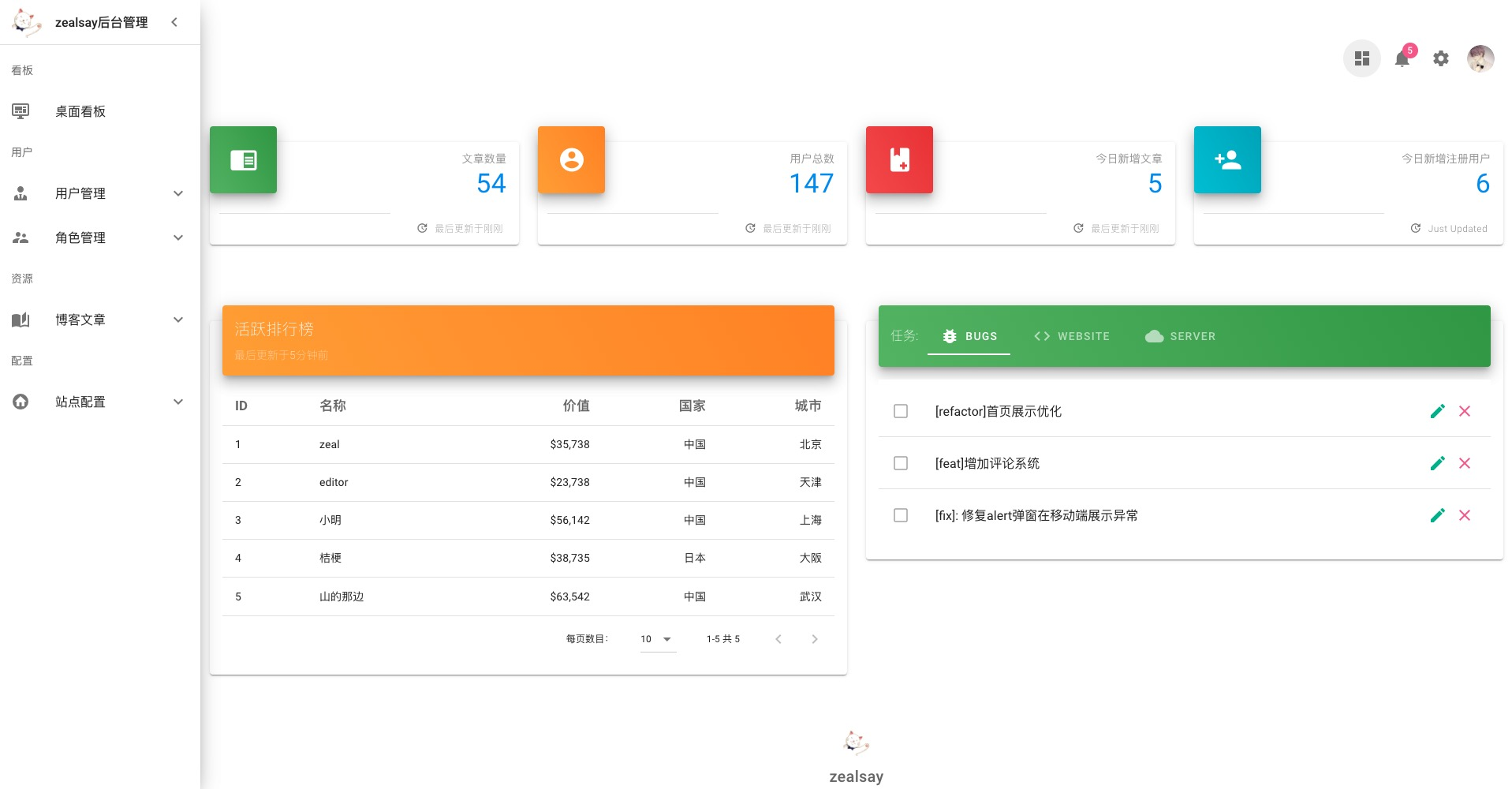Viewport: 1512px width, 789px height.
Task: Expand the 站点配置 sidebar menu
Action: click(x=100, y=402)
